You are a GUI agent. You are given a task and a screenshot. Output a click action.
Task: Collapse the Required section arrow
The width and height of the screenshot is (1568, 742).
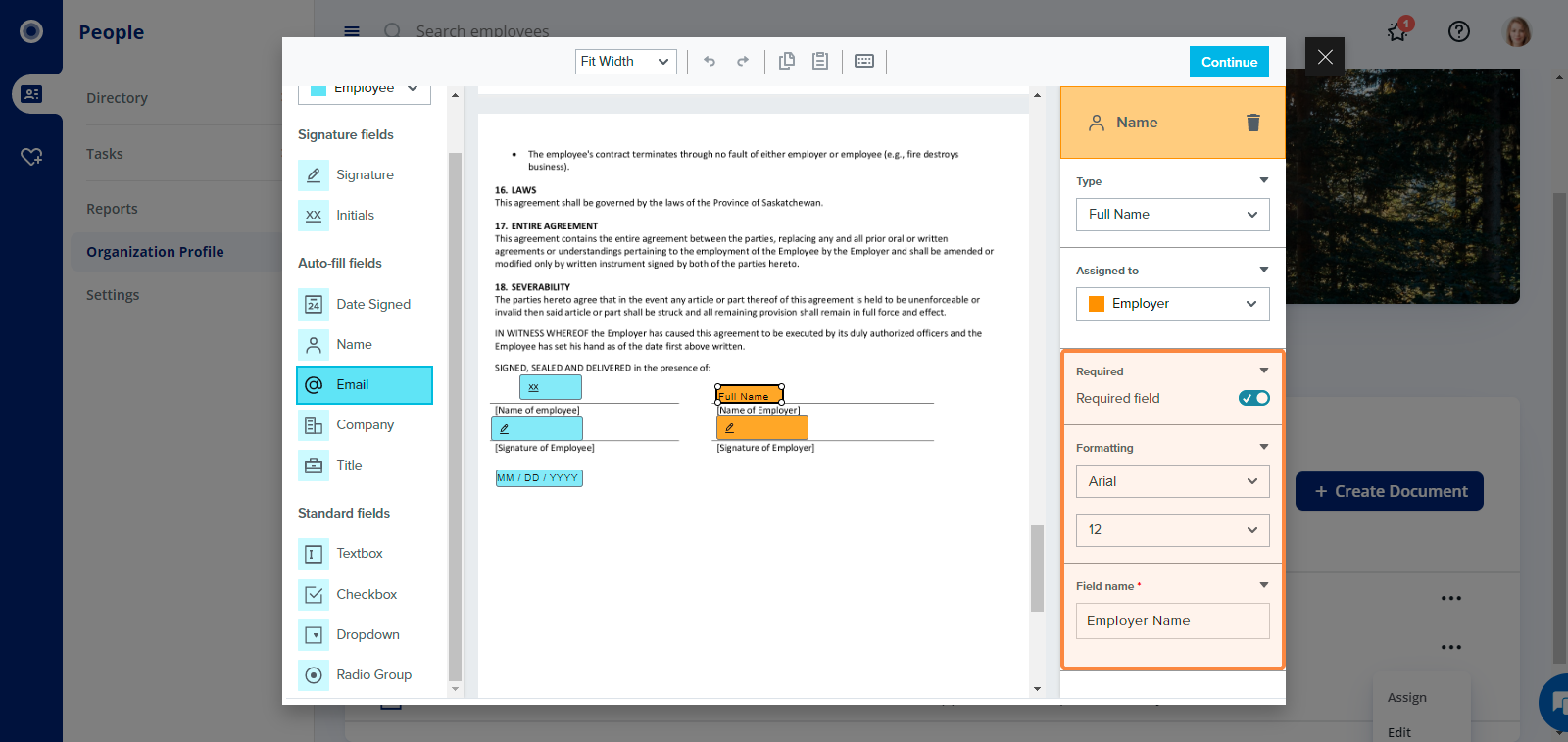1264,371
